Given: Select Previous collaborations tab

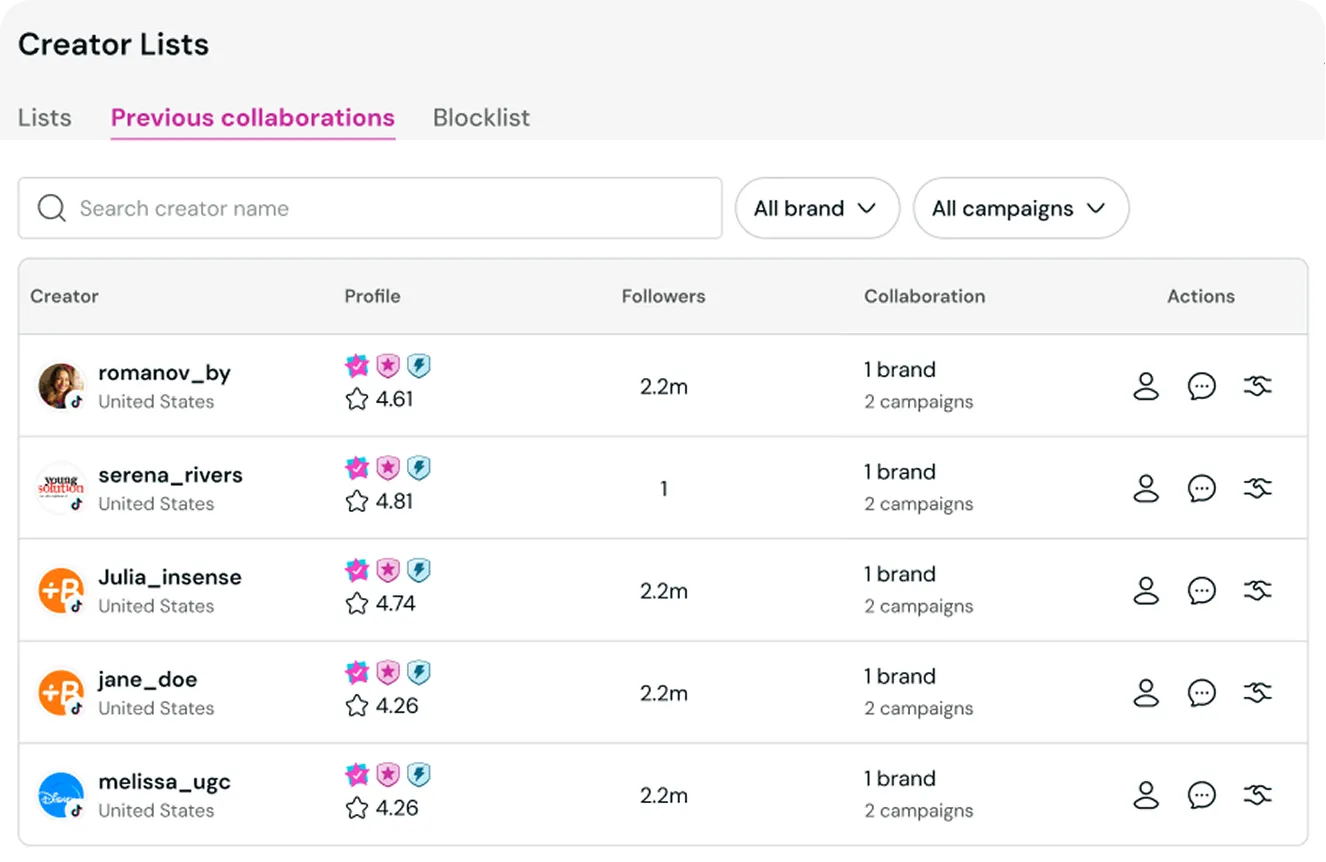Looking at the screenshot, I should click(253, 118).
